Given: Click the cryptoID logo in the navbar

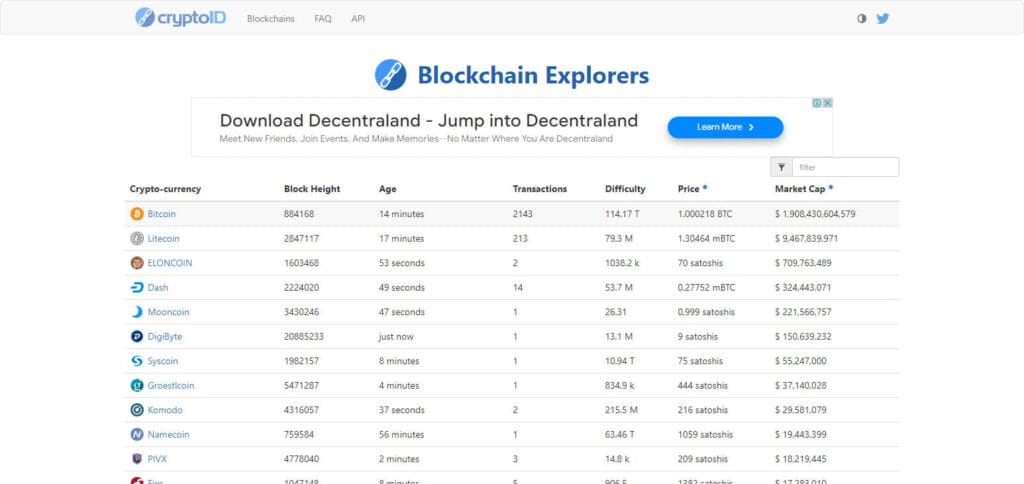Looking at the screenshot, I should (x=180, y=18).
